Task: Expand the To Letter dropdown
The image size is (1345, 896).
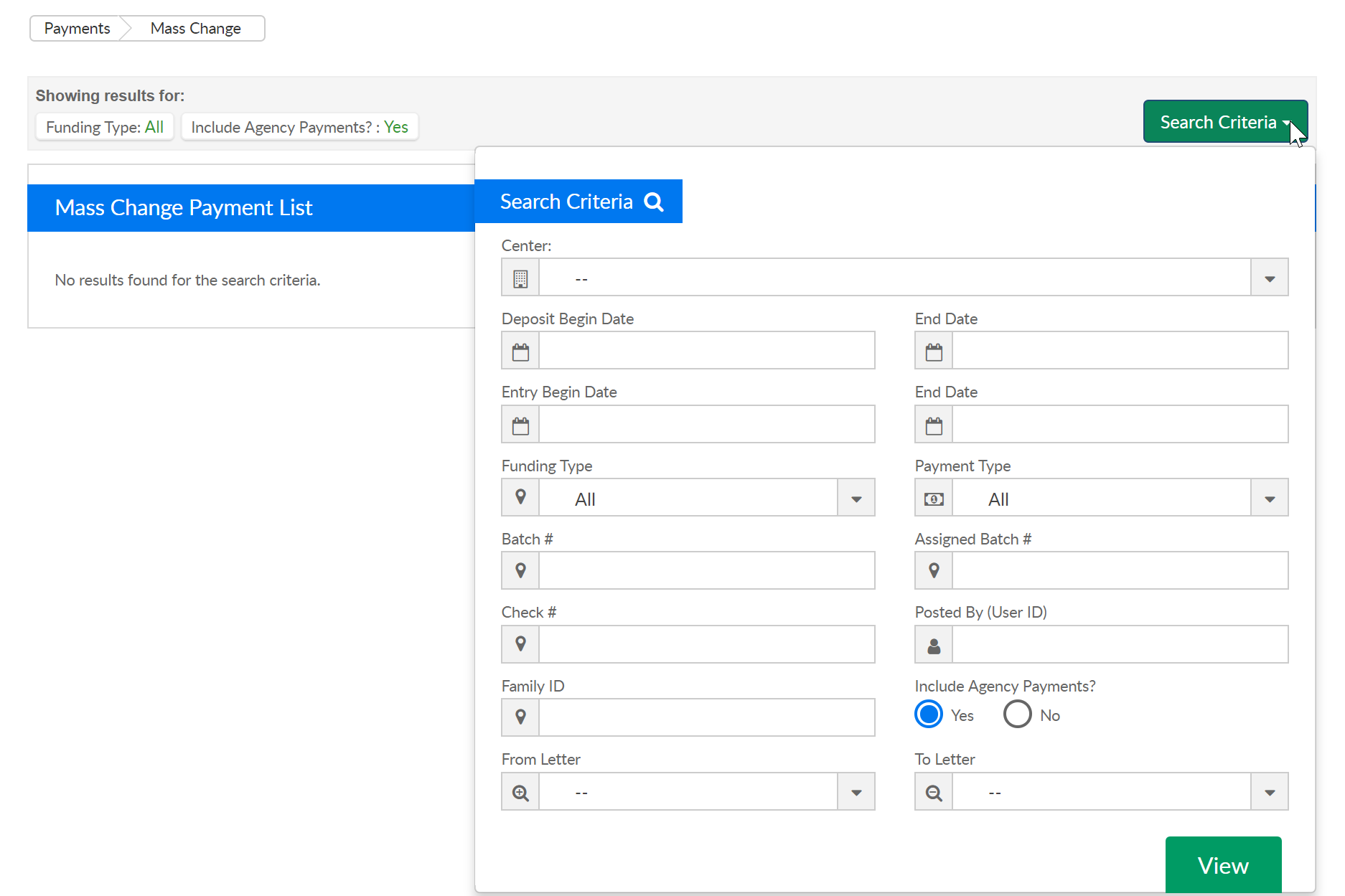Action: 1269,793
